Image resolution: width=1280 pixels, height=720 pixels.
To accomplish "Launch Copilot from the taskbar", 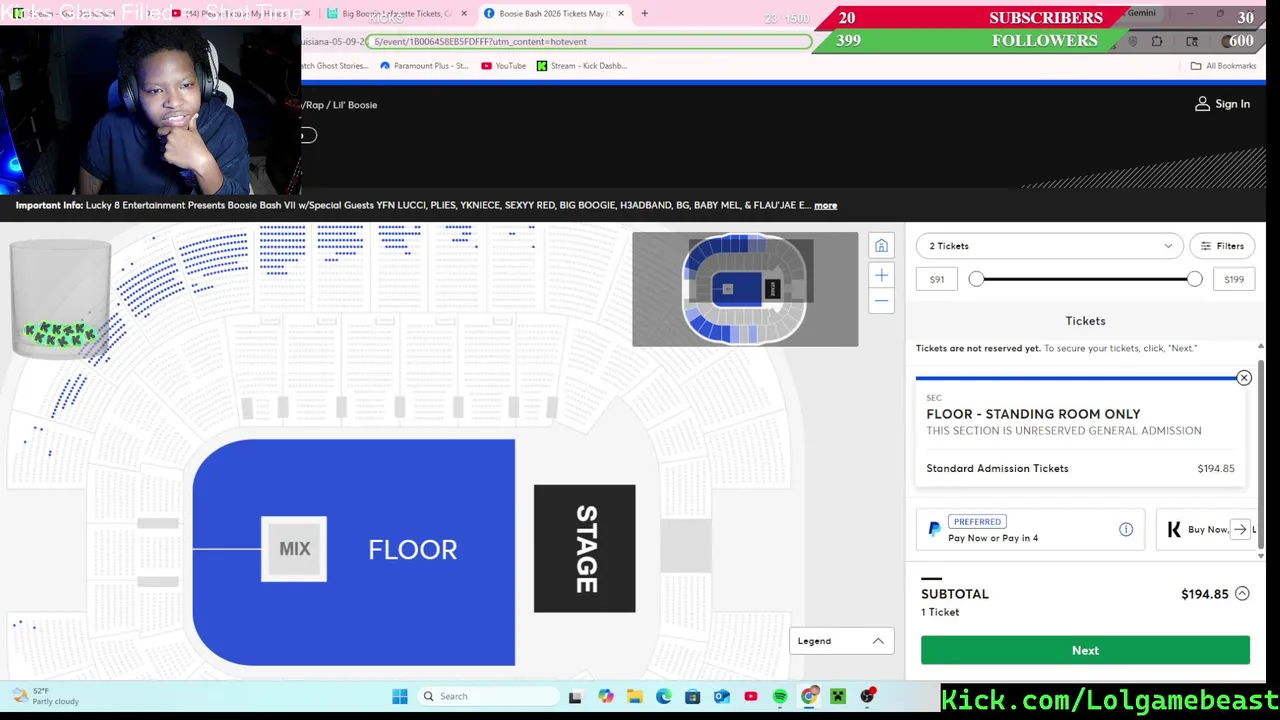I will pos(606,697).
